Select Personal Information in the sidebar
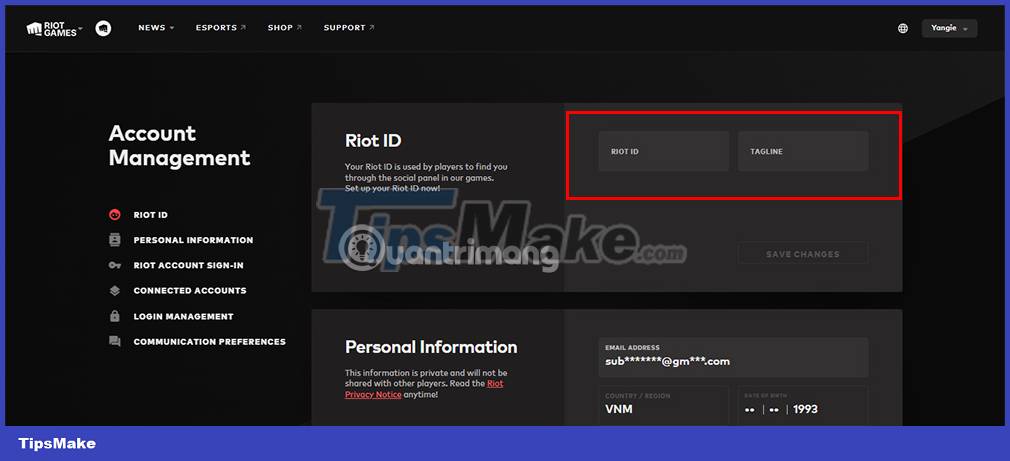This screenshot has height=461, width=1010. 193,240
